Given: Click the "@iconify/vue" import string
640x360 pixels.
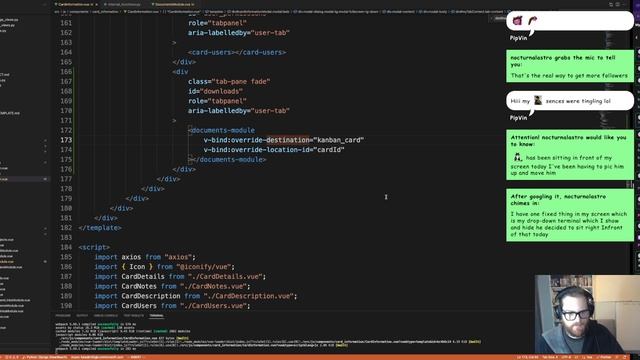Looking at the screenshot, I should (204, 267).
